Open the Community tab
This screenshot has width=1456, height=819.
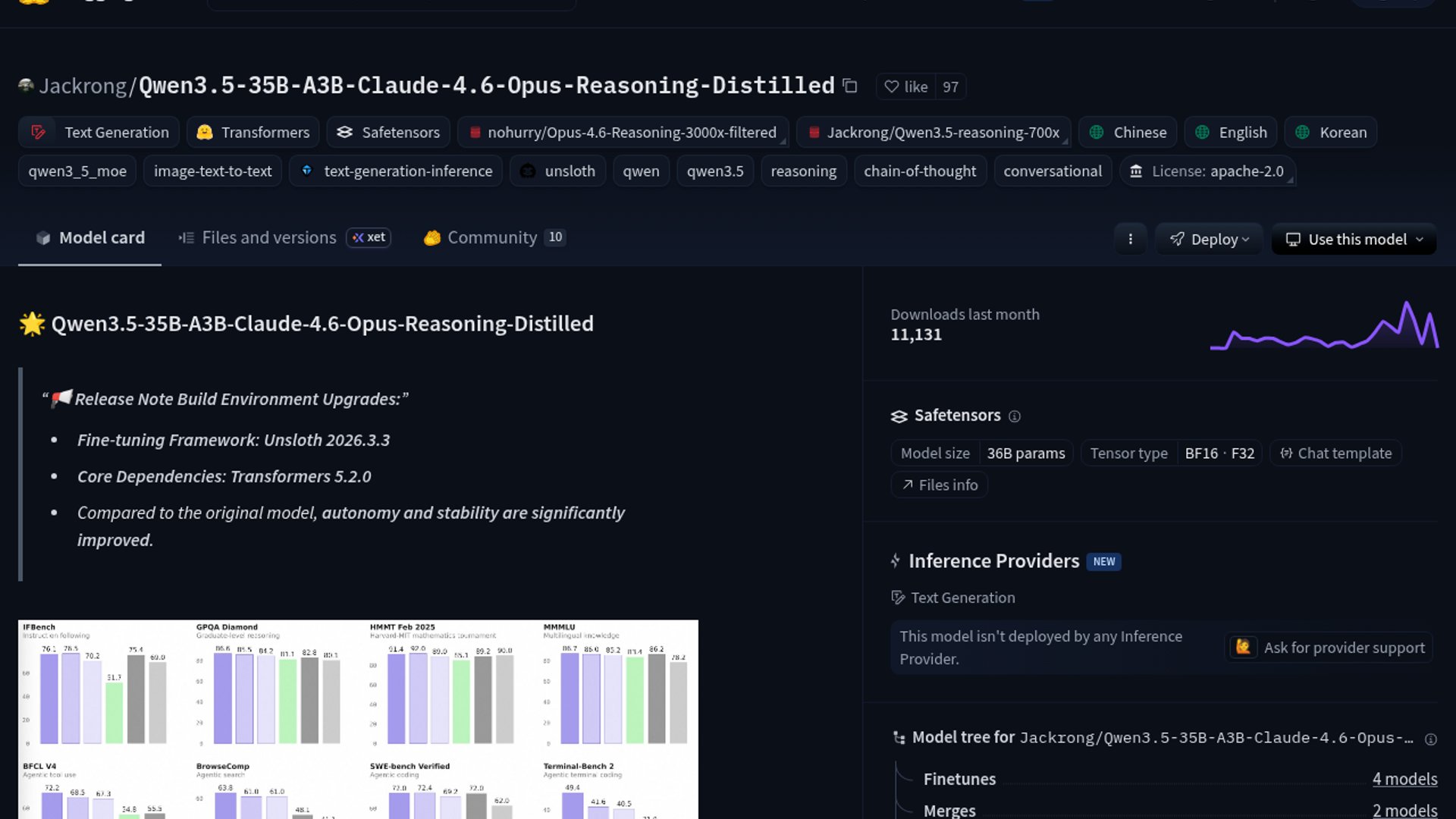(x=492, y=238)
